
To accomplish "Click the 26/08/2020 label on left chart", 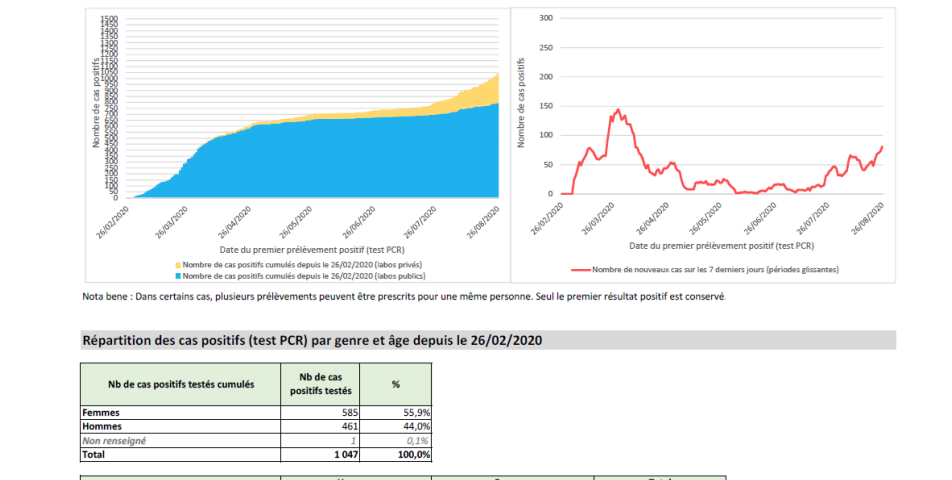I will [x=483, y=216].
